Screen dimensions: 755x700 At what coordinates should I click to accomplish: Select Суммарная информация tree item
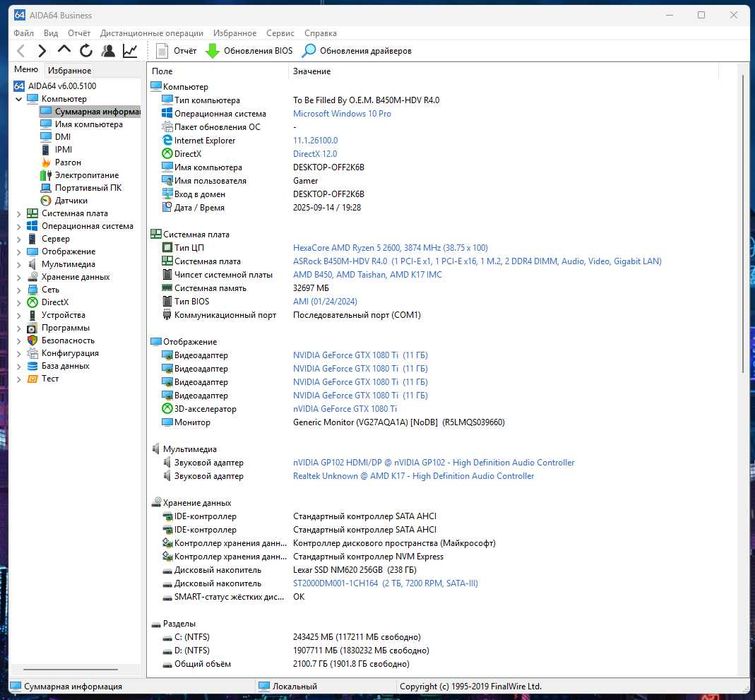[90, 111]
